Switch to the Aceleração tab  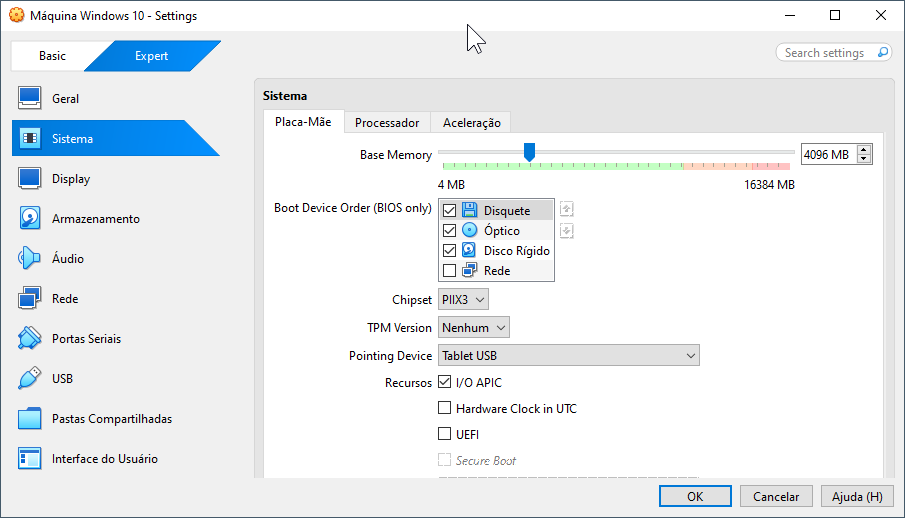coord(471,123)
